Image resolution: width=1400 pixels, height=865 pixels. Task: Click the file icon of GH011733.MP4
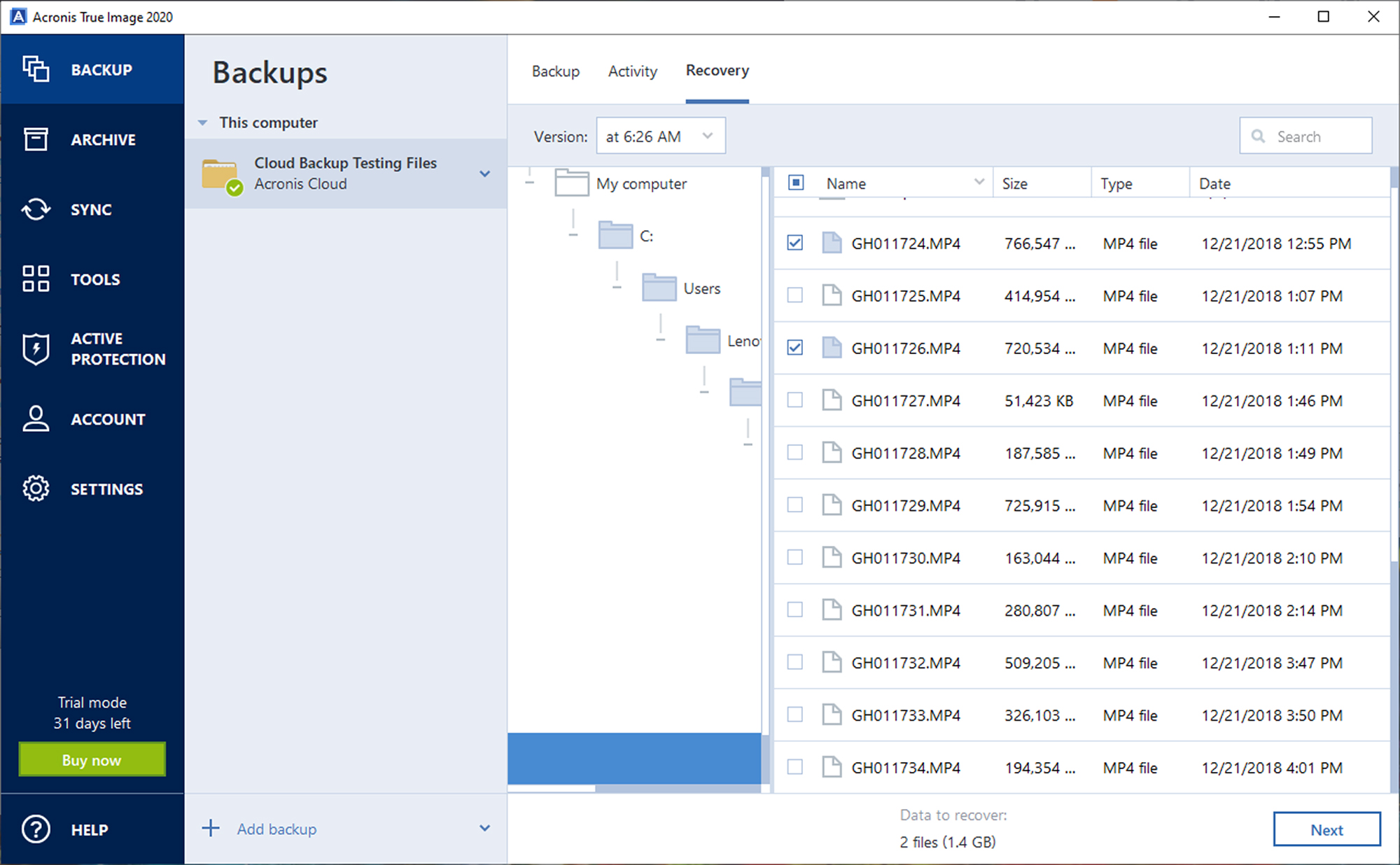click(x=832, y=715)
